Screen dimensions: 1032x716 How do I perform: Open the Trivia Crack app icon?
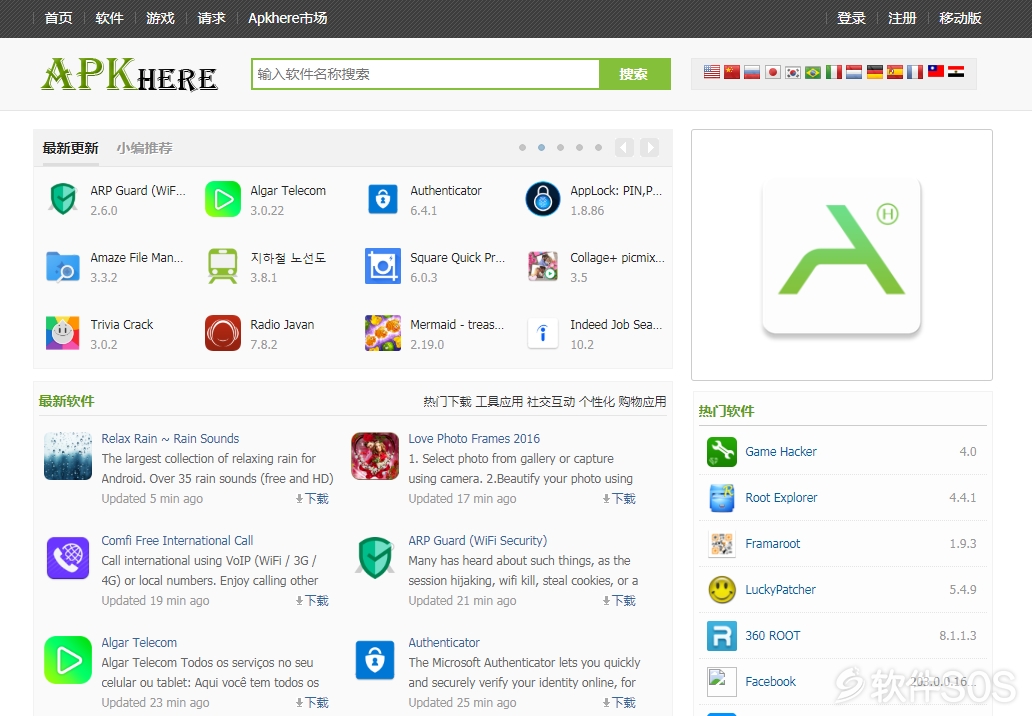[63, 334]
